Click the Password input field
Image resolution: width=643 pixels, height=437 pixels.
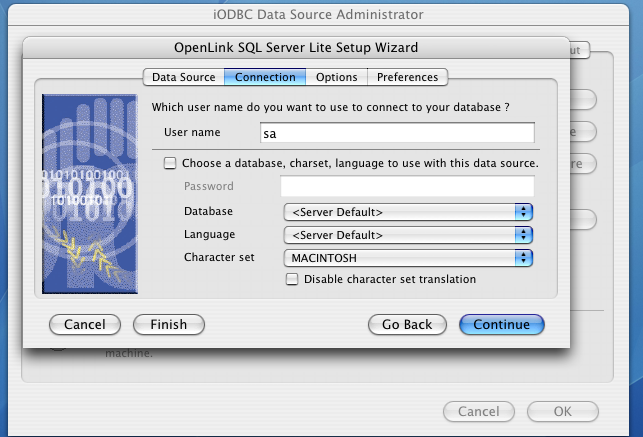click(407, 186)
